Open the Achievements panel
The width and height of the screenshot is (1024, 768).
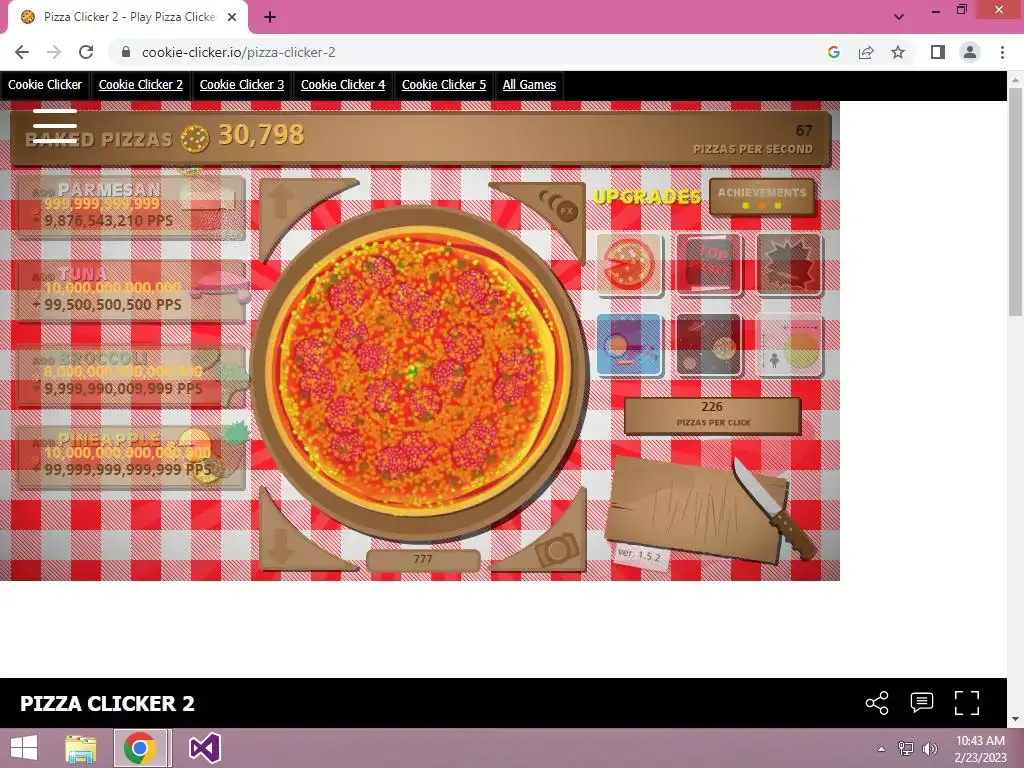click(x=762, y=197)
